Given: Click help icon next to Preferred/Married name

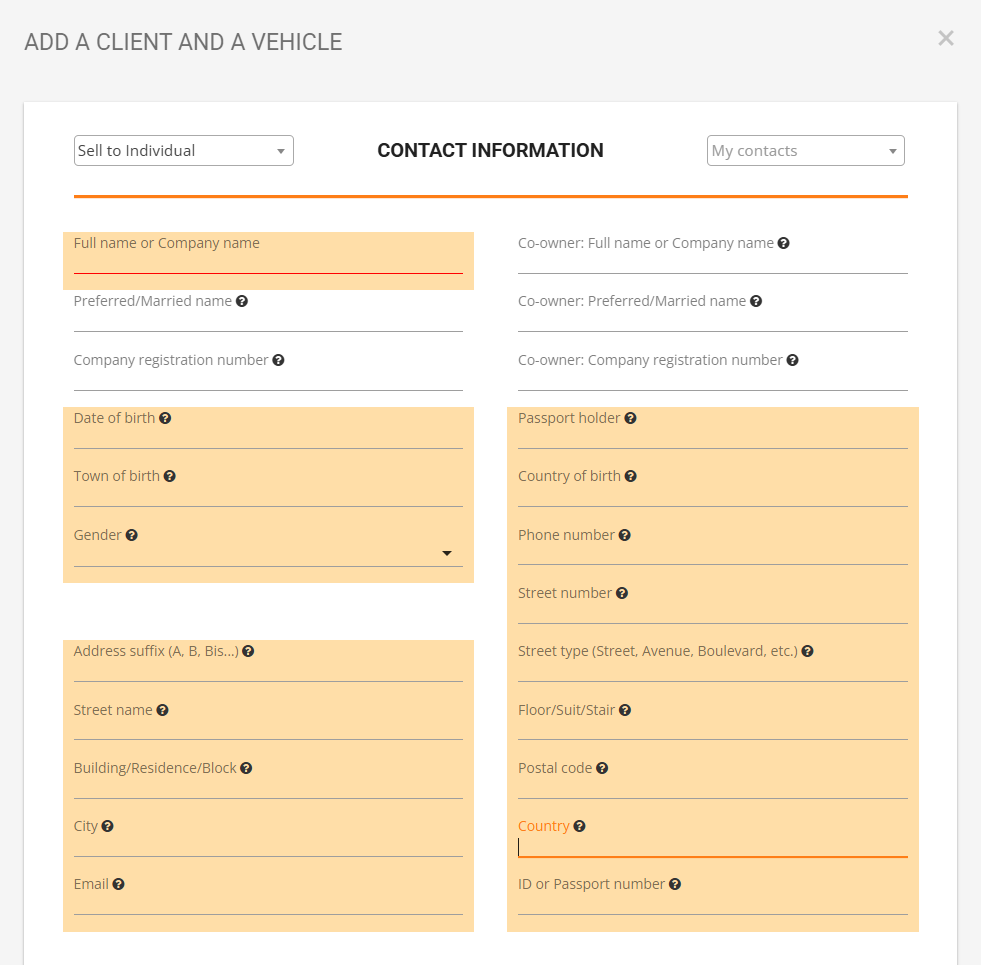Looking at the screenshot, I should [242, 301].
